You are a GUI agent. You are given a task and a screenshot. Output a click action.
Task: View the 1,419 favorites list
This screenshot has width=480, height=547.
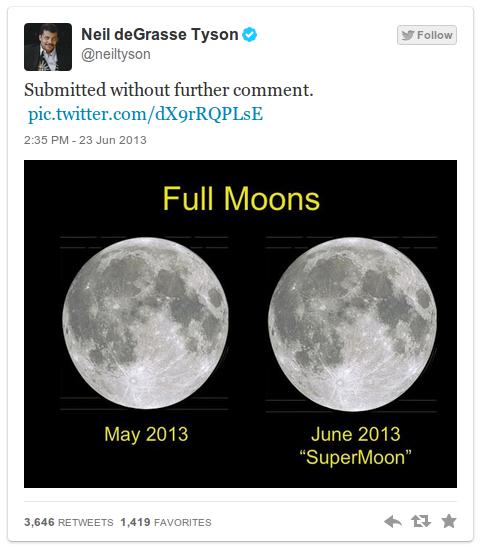(x=166, y=522)
